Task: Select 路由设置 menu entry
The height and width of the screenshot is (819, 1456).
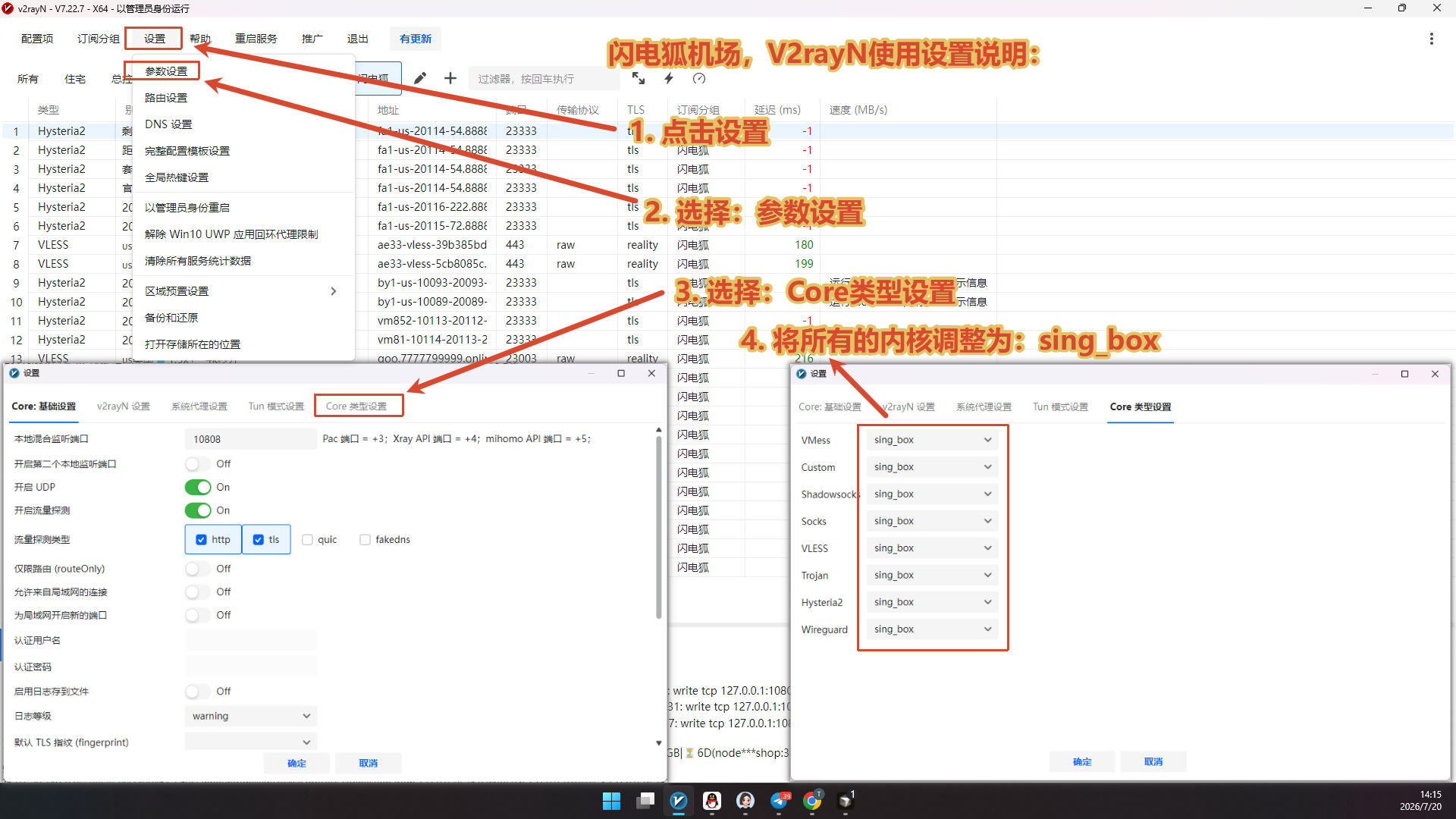Action: (x=166, y=98)
